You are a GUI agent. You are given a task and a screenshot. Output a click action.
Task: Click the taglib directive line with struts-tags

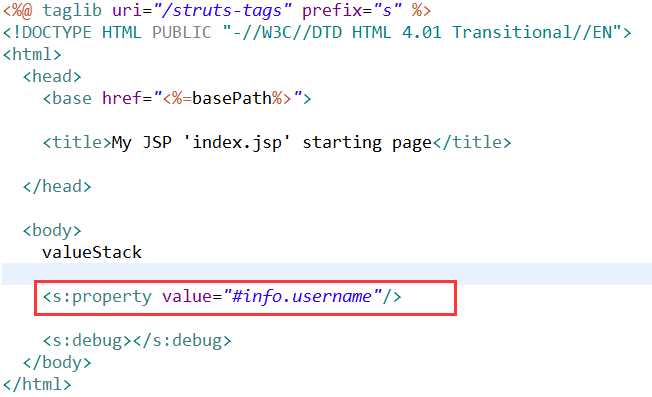click(x=217, y=10)
